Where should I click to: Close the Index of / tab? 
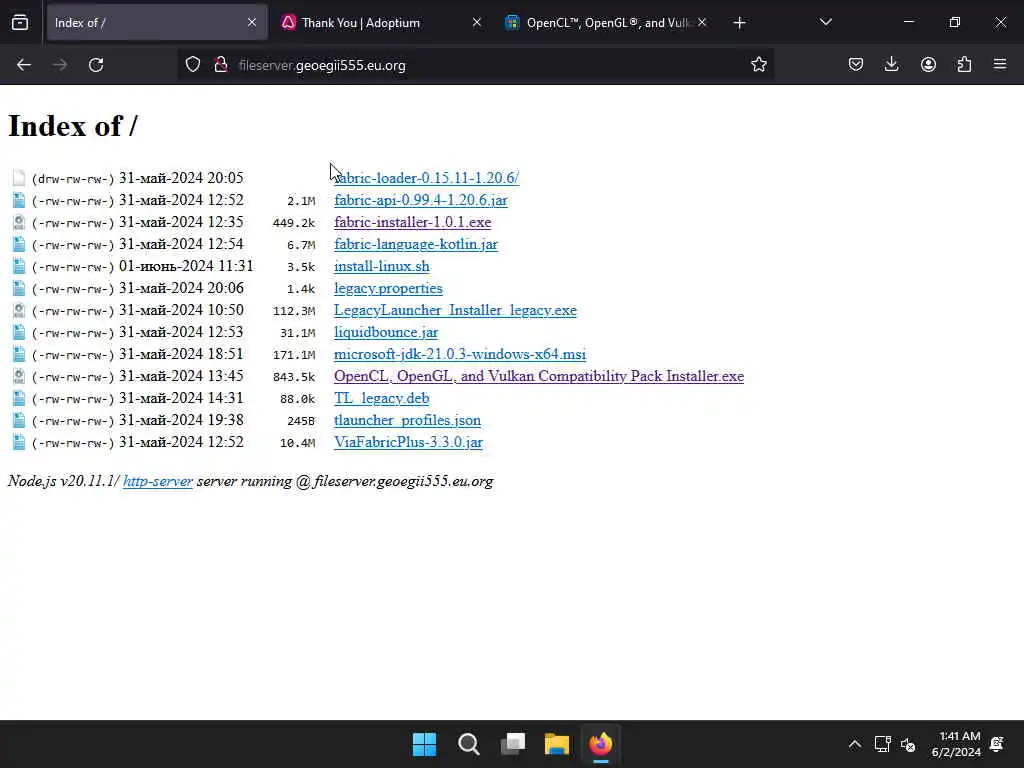[252, 23]
